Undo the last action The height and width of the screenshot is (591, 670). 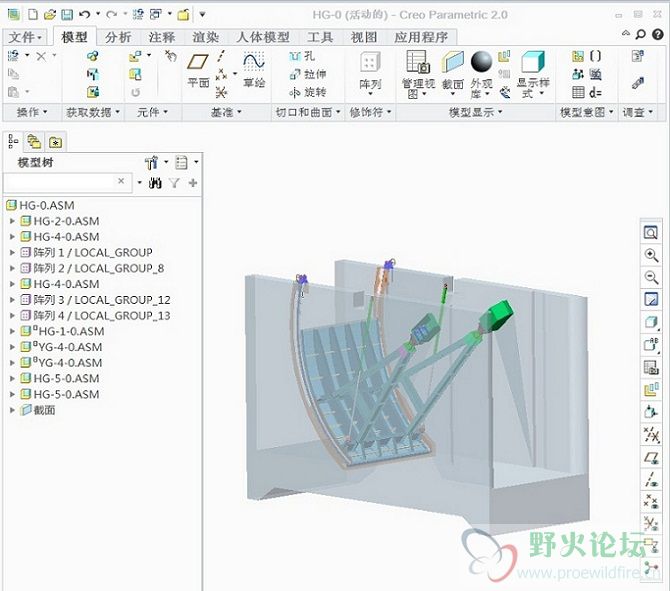pyautogui.click(x=85, y=15)
